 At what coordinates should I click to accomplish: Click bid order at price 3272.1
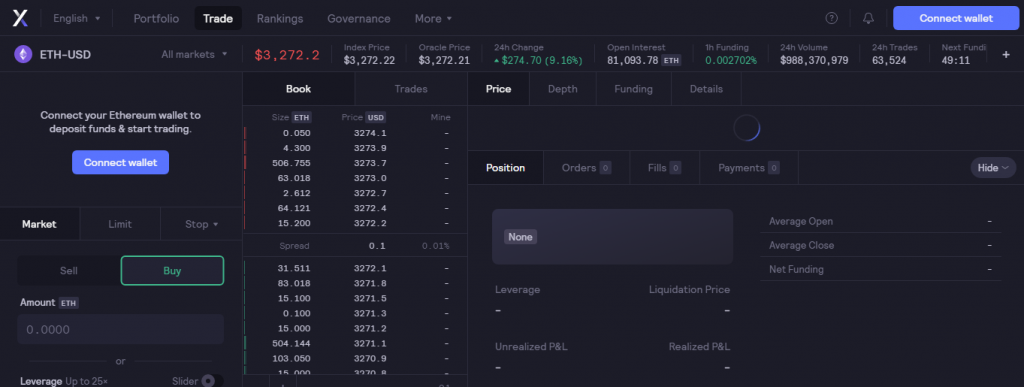[355, 268]
